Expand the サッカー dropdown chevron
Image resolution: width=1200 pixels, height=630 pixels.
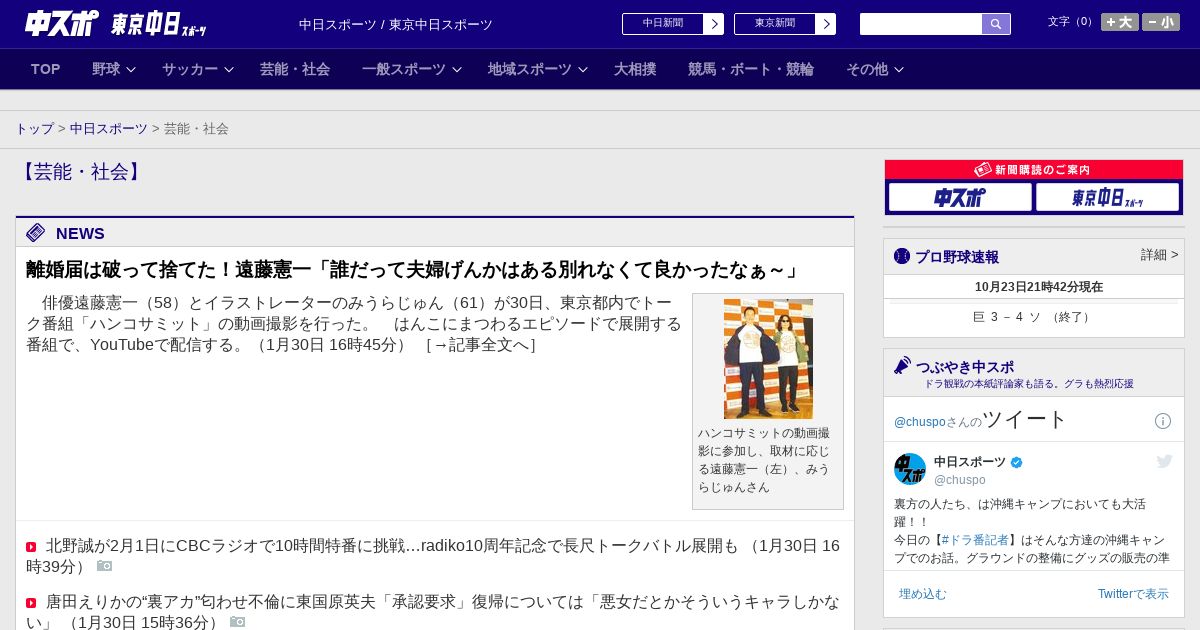pos(228,70)
